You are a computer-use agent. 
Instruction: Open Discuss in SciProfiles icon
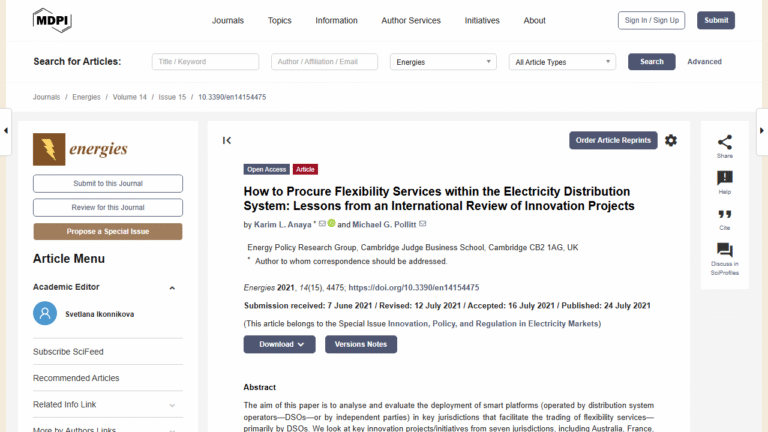click(x=724, y=250)
